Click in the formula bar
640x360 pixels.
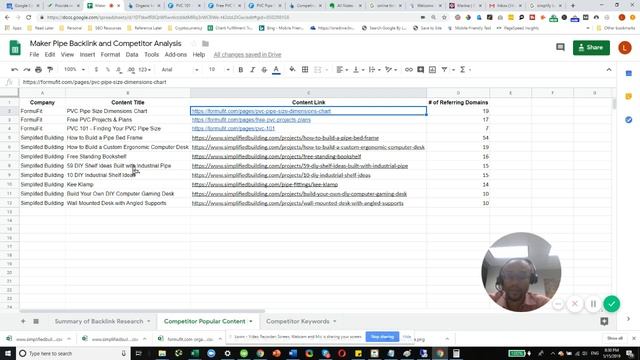pos(317,82)
